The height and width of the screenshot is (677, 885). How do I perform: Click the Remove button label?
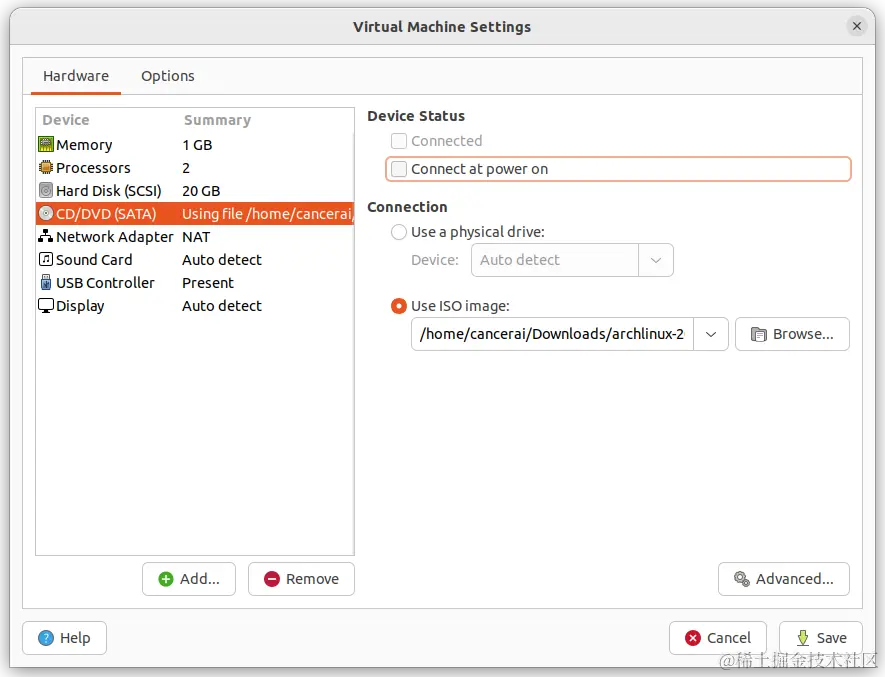coord(312,579)
